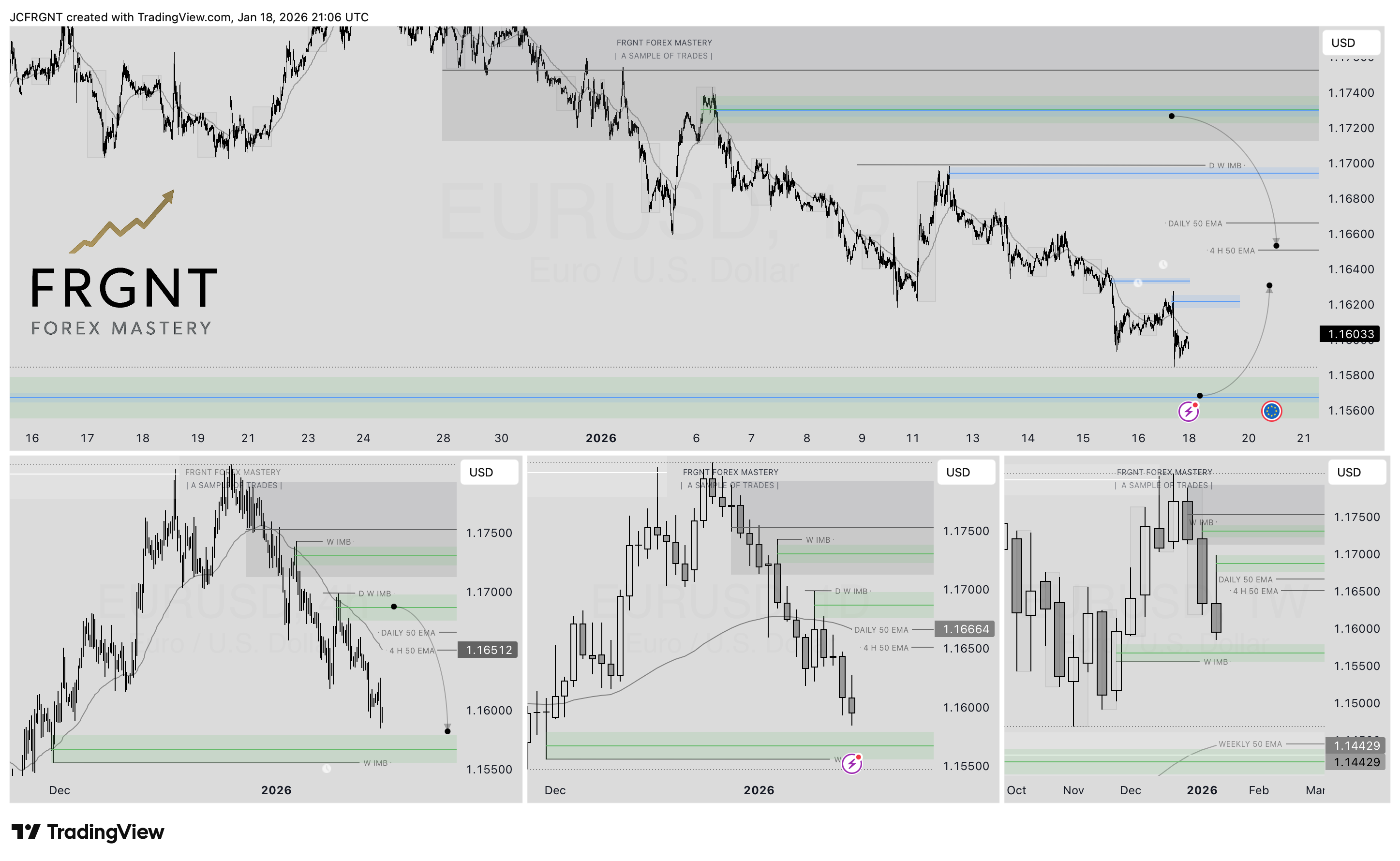Click the clock icon beneath the 4 H 50 EMA label, main chart
This screenshot has height=861, width=1400.
1163,264
